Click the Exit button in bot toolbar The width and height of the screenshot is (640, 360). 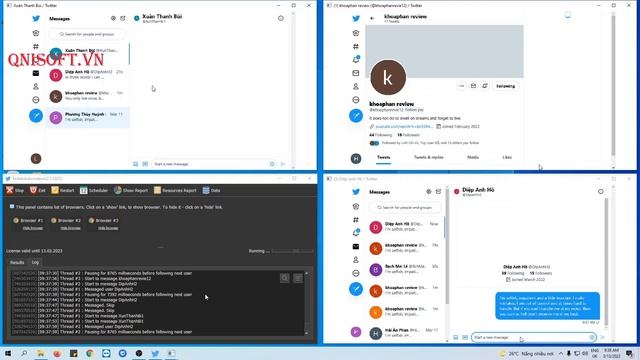(x=38, y=190)
